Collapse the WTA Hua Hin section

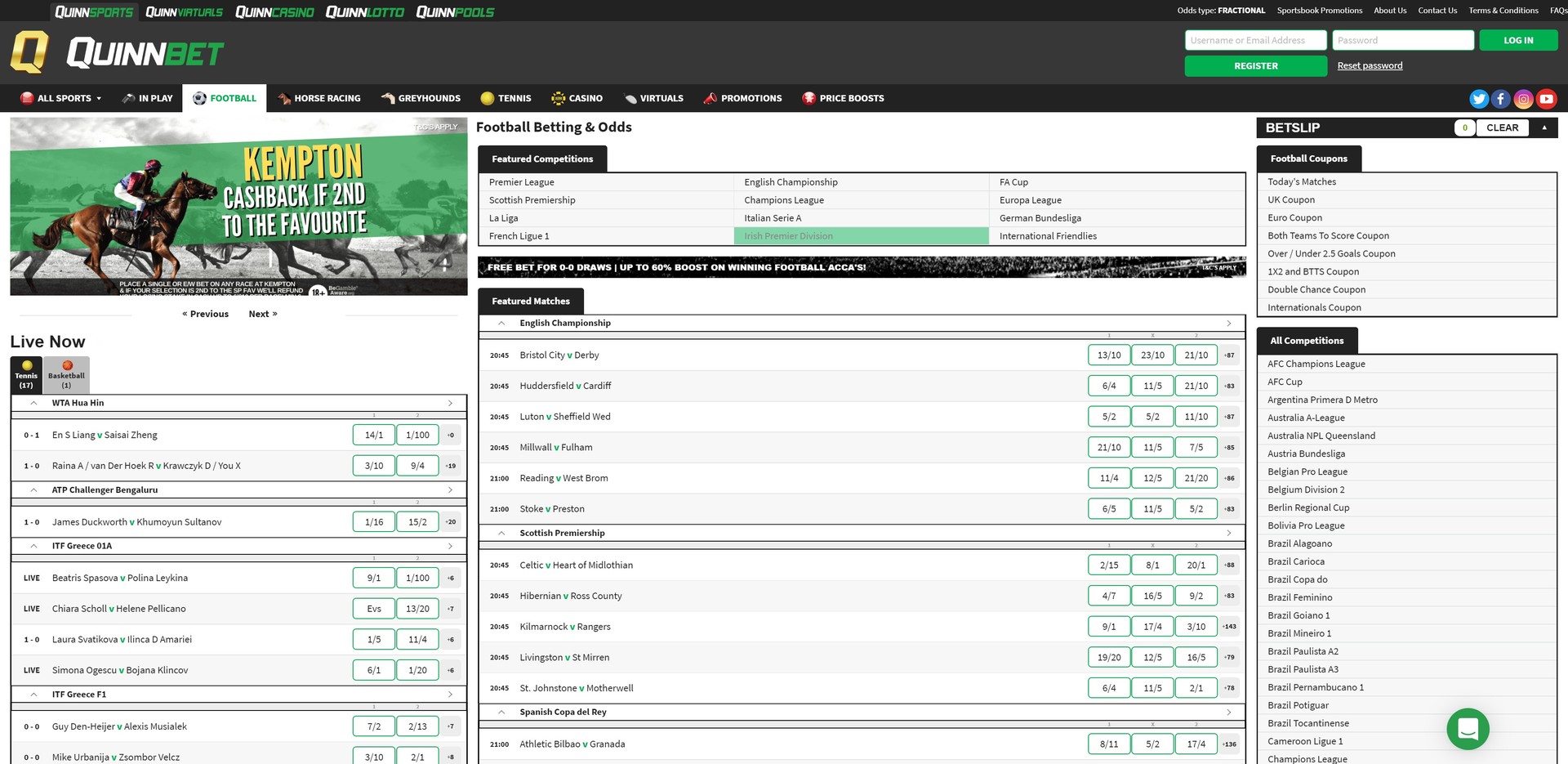coord(33,404)
